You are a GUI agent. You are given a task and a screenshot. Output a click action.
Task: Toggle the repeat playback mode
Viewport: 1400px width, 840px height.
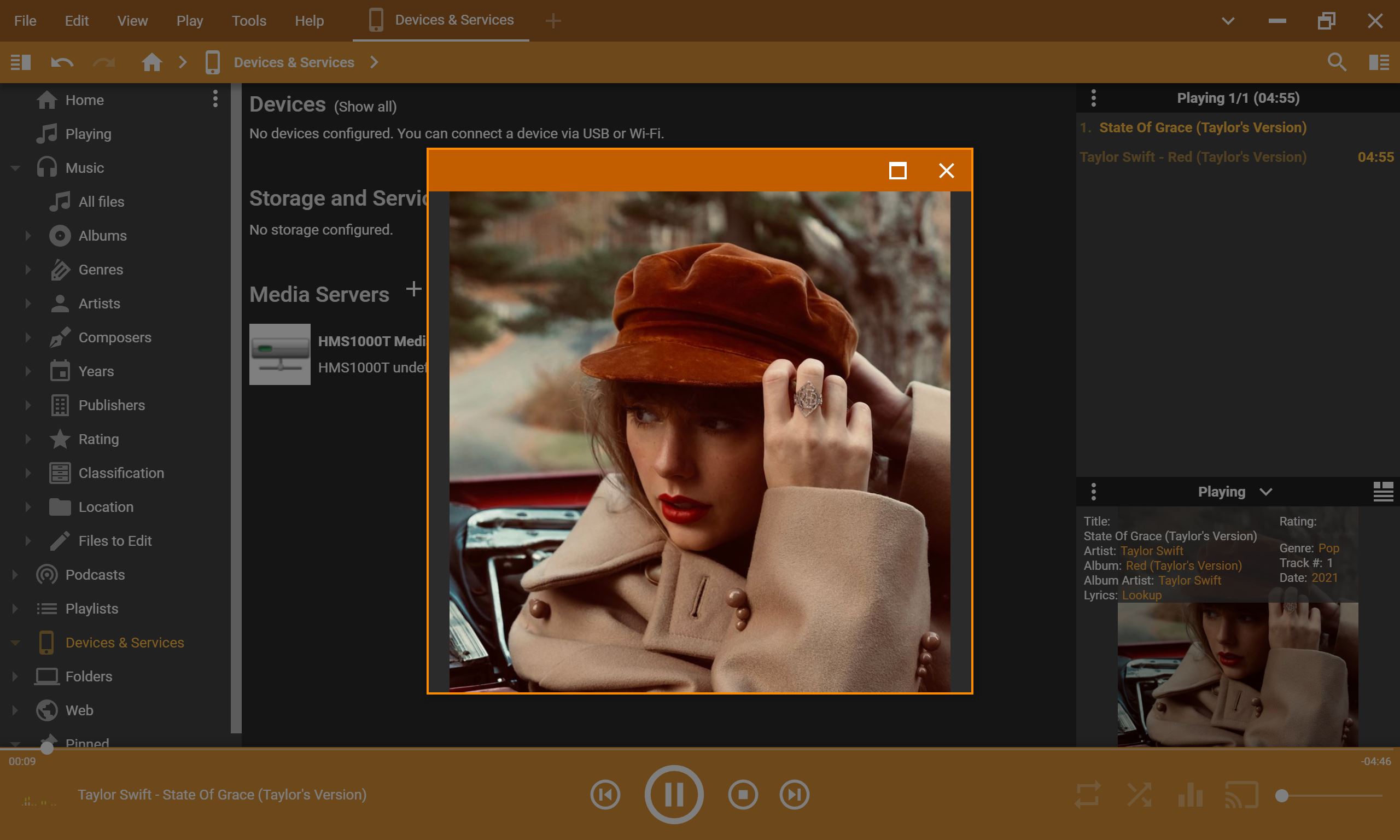1088,795
